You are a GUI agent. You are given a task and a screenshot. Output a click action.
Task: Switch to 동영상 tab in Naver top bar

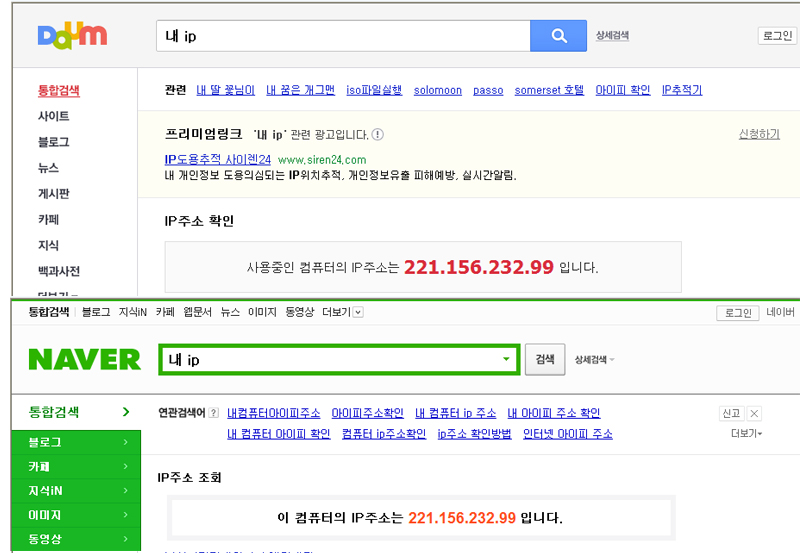point(299,312)
